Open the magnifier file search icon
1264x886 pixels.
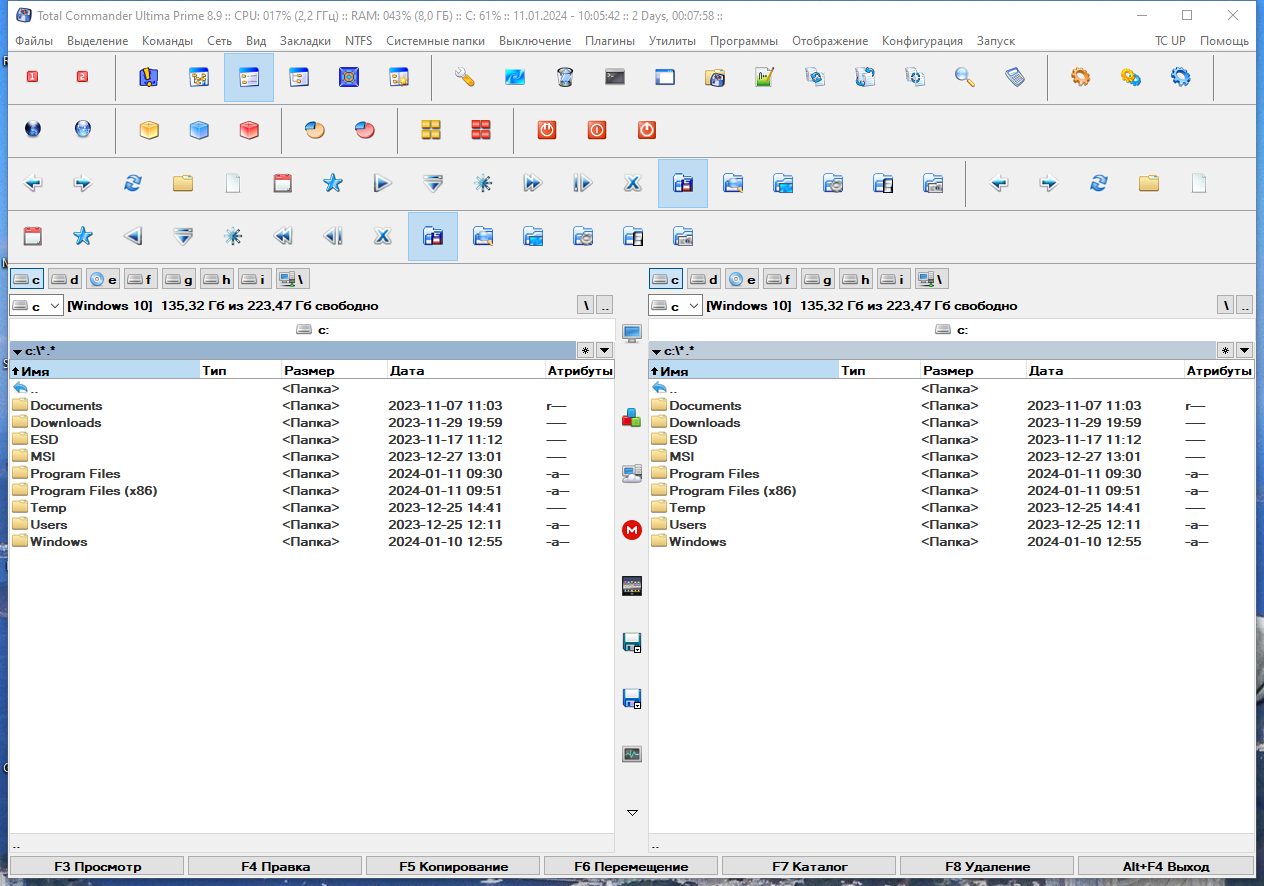[965, 77]
